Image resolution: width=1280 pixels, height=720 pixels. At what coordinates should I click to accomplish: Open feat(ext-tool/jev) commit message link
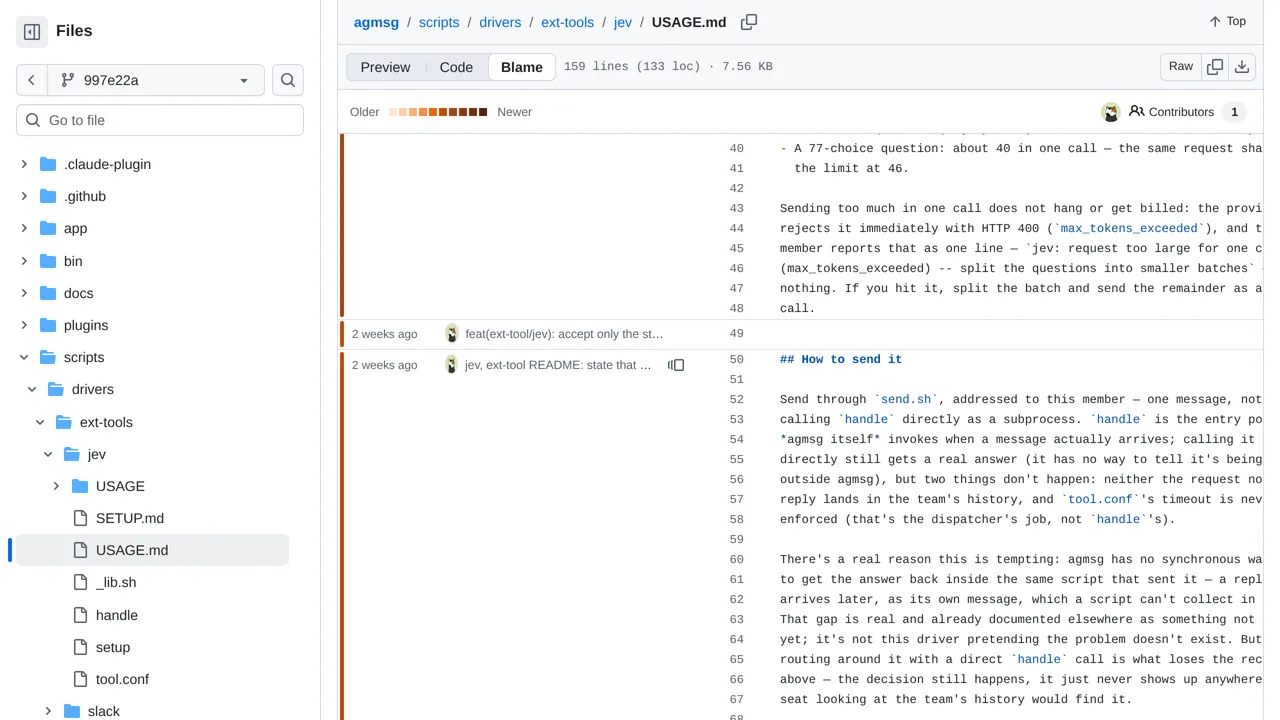(564, 334)
